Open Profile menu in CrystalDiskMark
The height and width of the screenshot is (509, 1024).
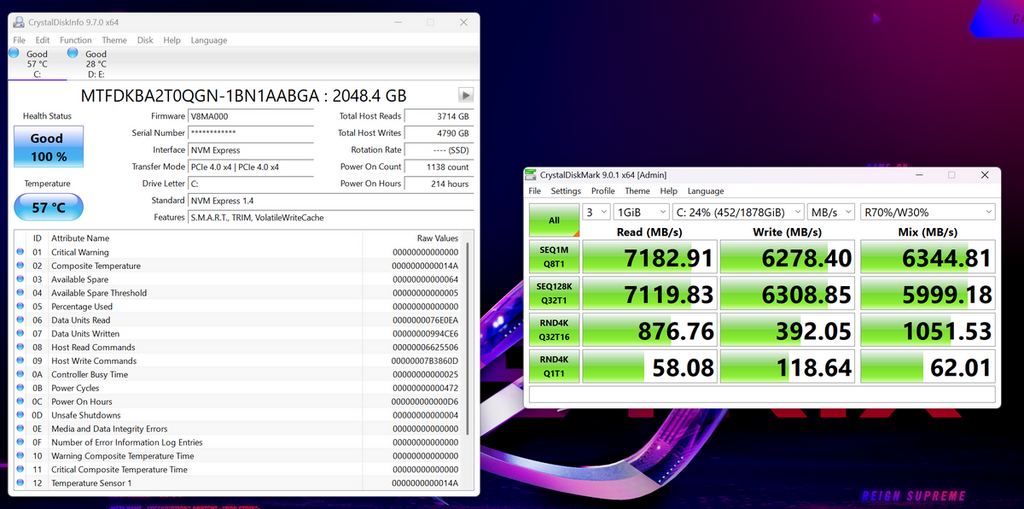(x=603, y=191)
